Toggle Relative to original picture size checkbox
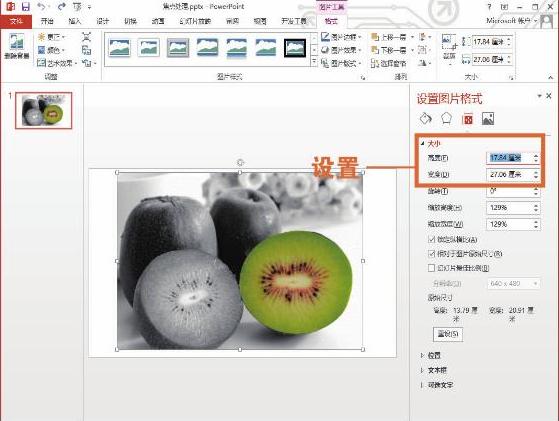Screen dimensions: 559x421 (x=431, y=254)
